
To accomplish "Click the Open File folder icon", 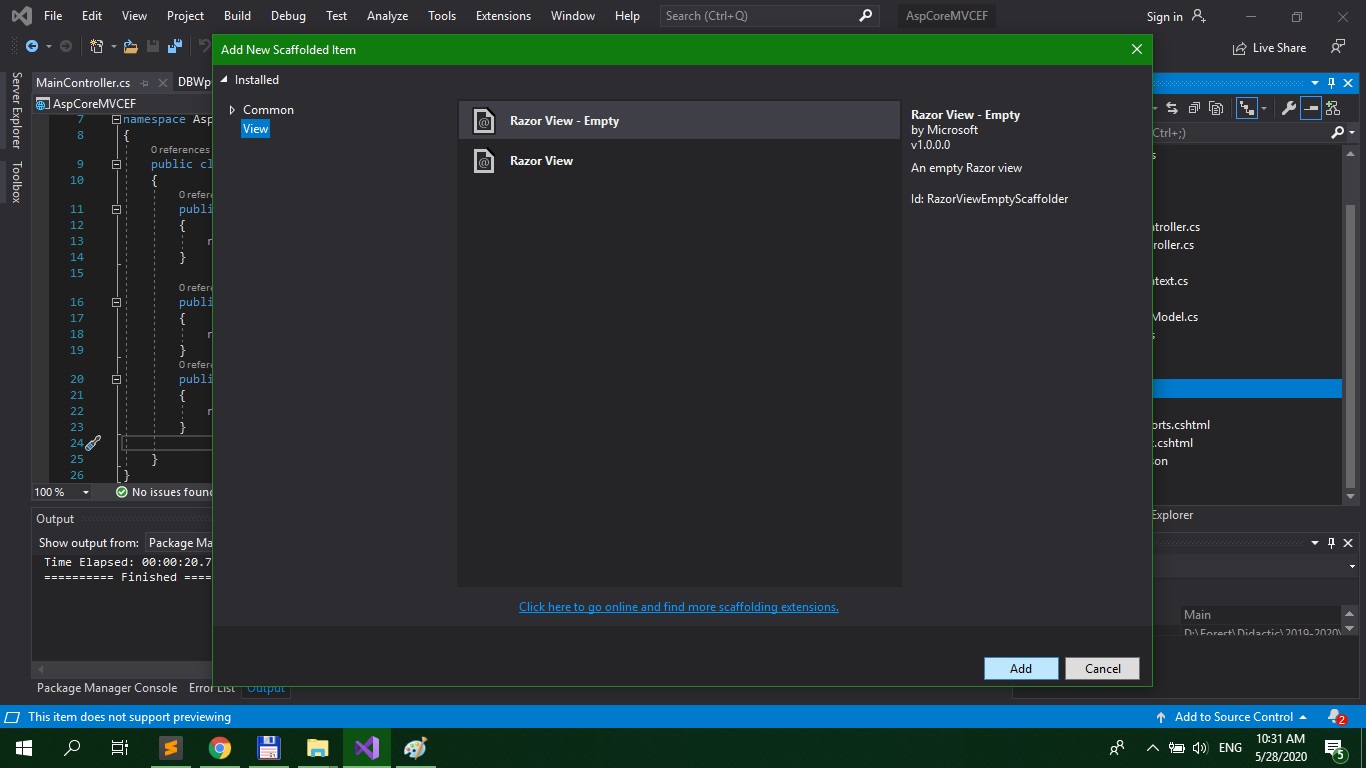I will coord(131,46).
